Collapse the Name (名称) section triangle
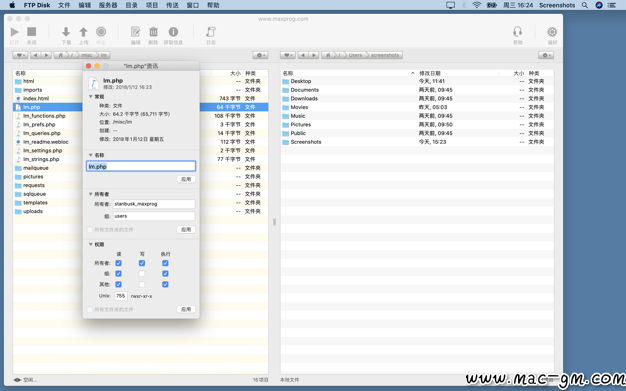The width and height of the screenshot is (626, 391). click(90, 155)
